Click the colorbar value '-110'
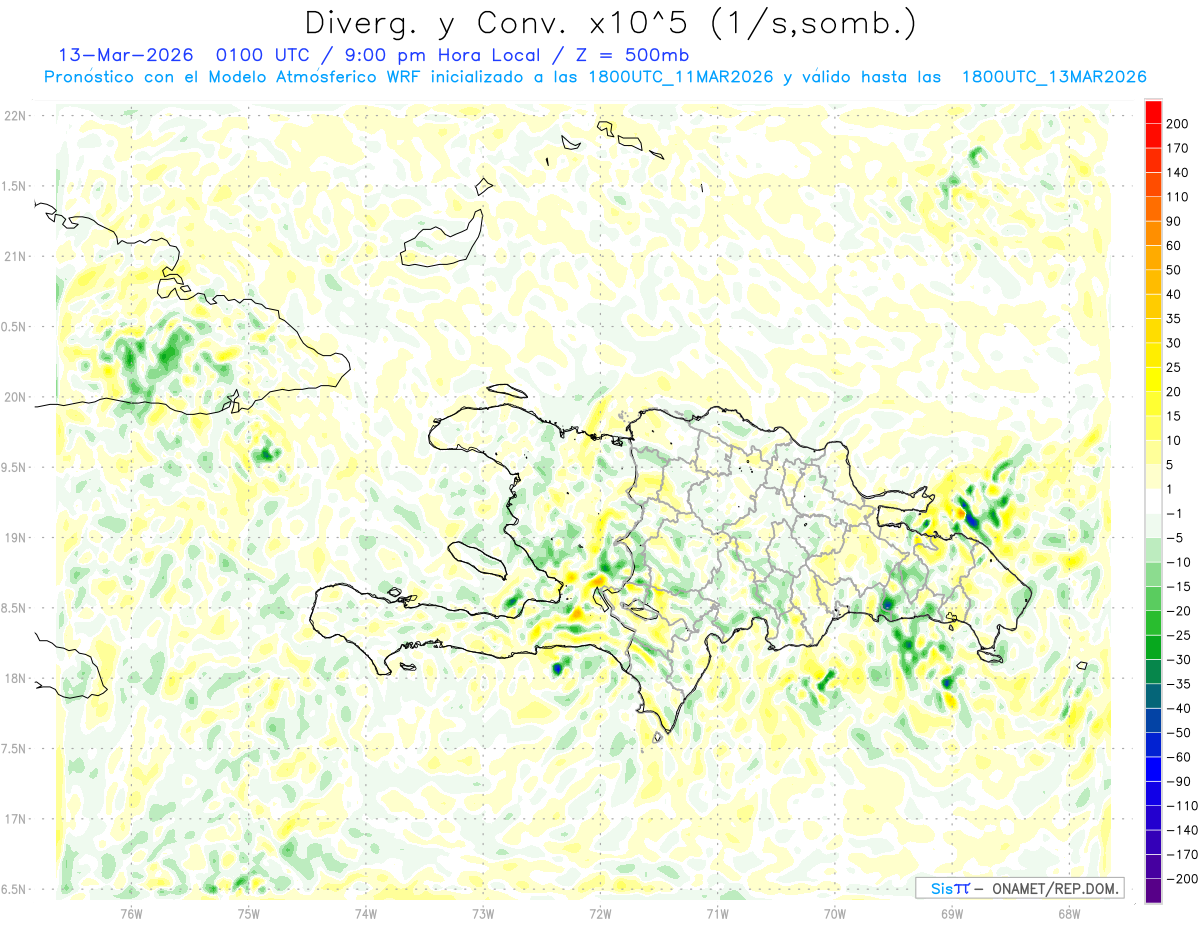The image size is (1200, 927). (1181, 806)
